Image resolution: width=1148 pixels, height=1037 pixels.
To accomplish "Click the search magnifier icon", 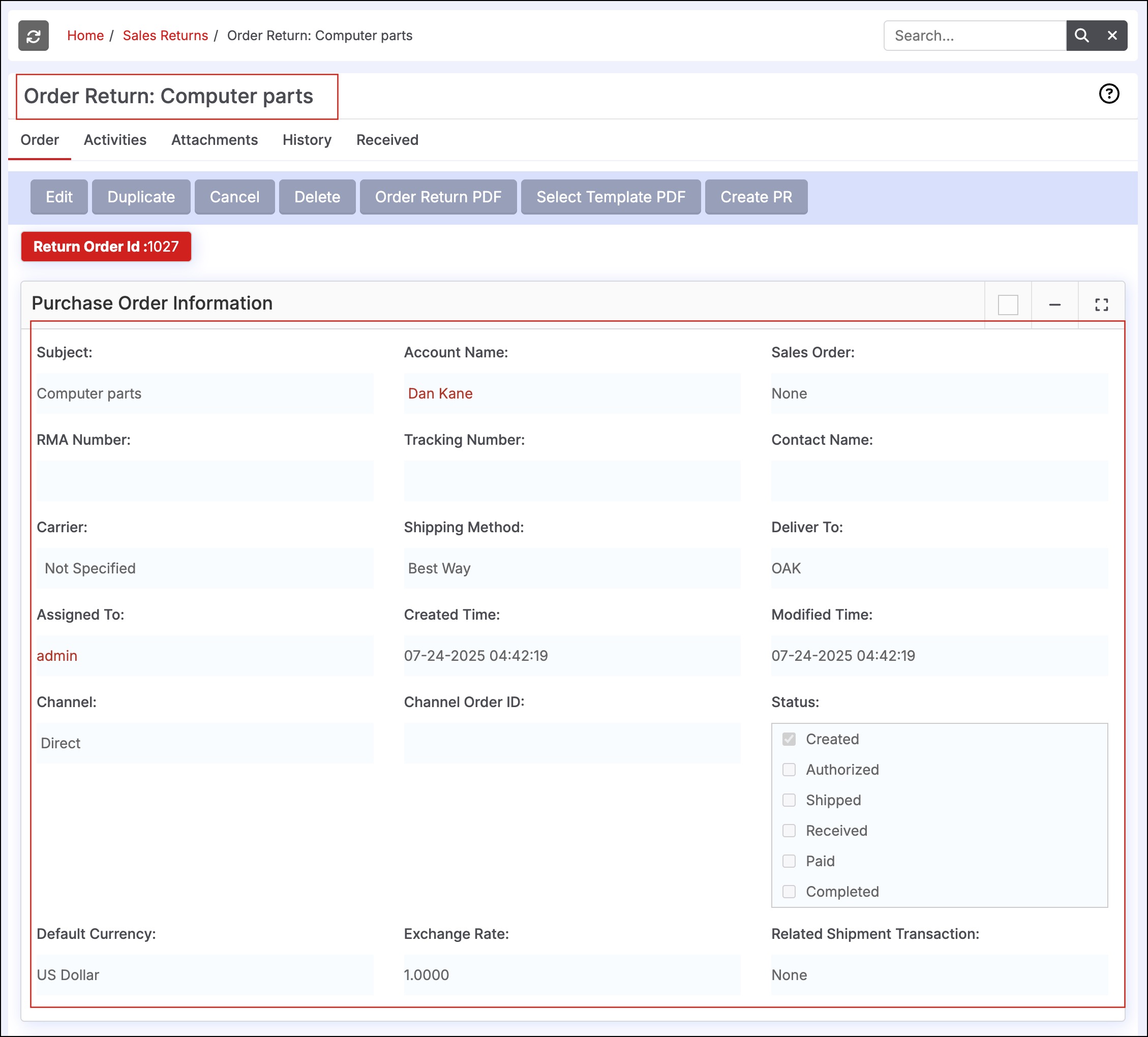I will pyautogui.click(x=1081, y=36).
